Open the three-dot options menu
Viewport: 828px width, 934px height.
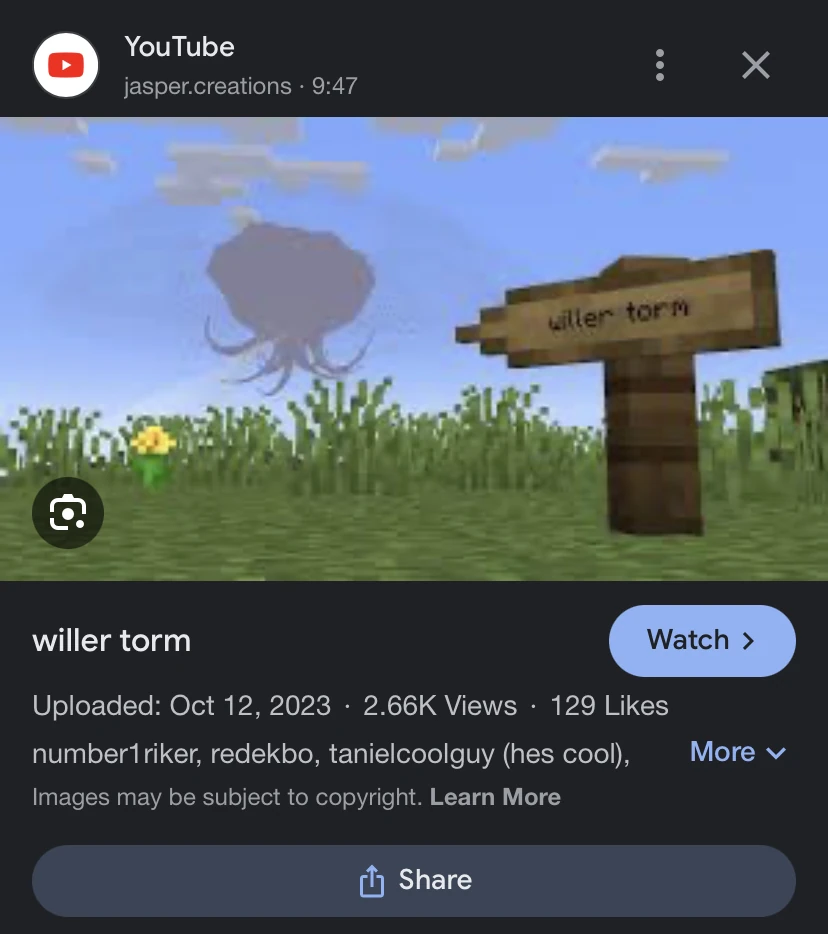659,65
